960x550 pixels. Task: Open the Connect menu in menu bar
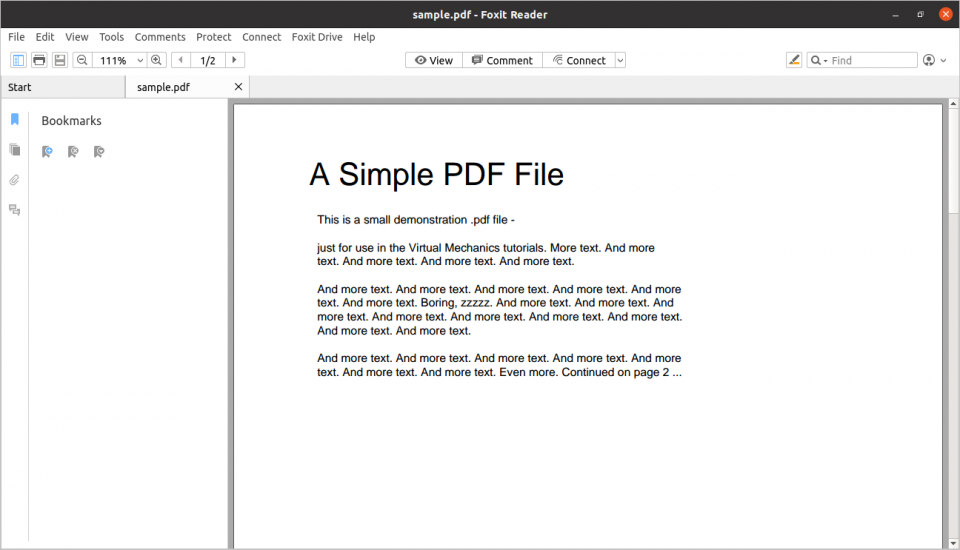coord(261,37)
